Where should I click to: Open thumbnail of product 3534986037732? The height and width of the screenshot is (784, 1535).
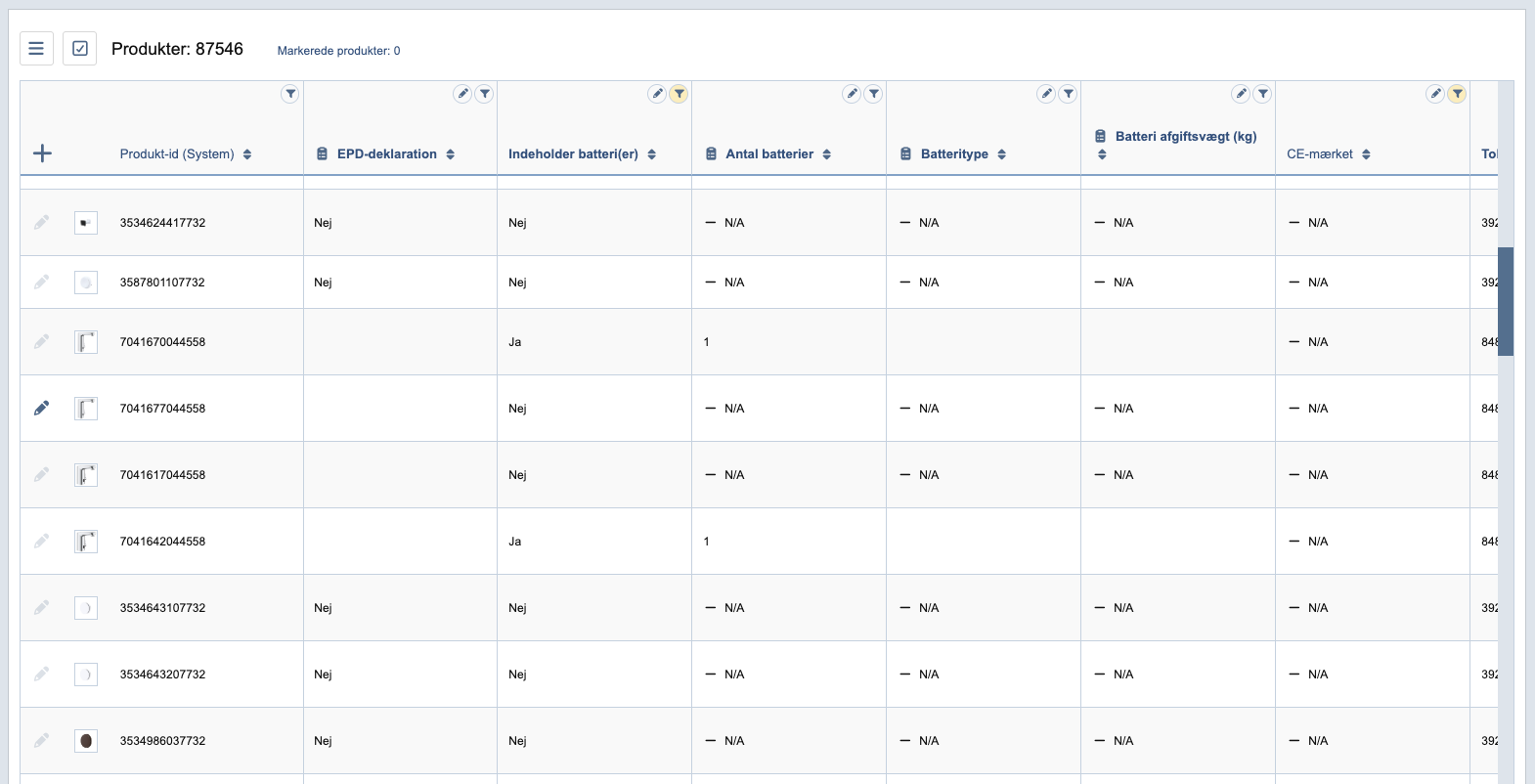(86, 741)
